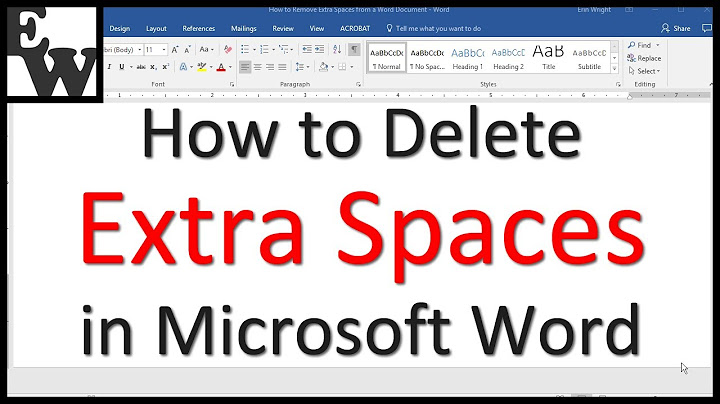Expand the numbering library dropdown arrow

273,50
